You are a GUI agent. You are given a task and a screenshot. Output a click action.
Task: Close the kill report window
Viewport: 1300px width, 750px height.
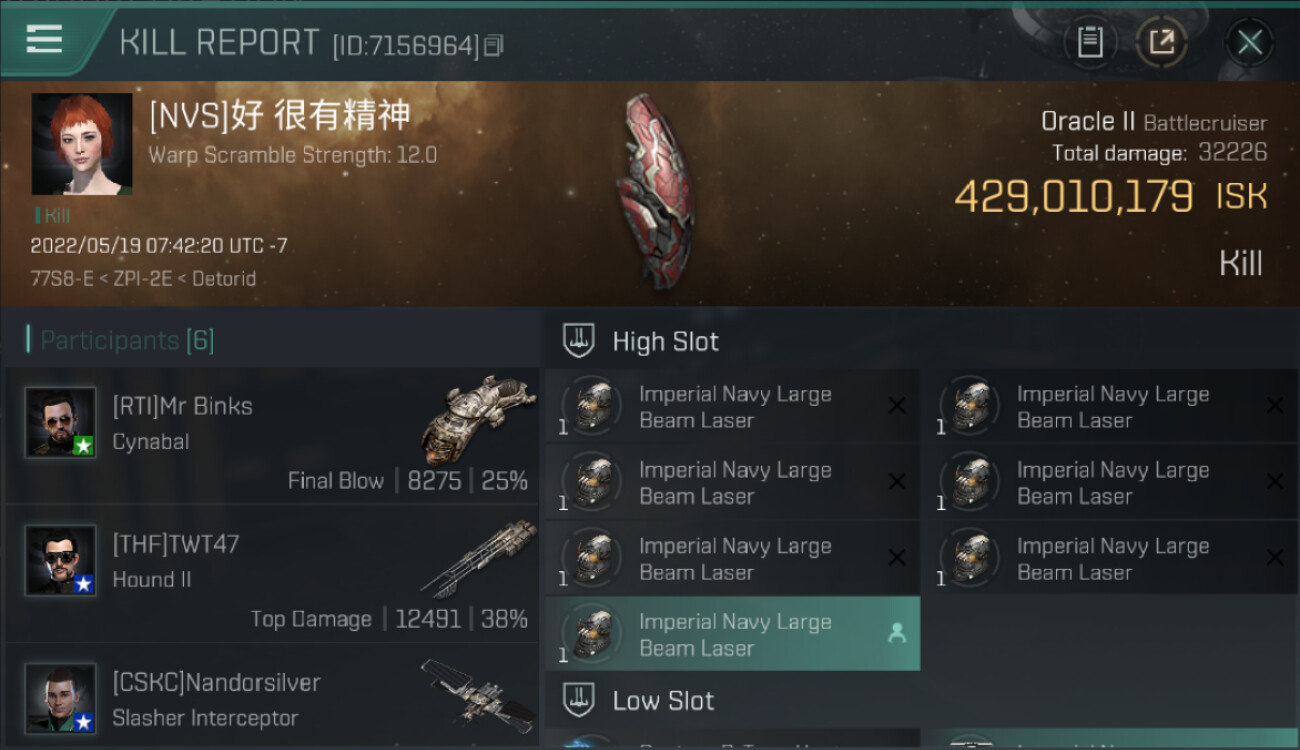click(x=1250, y=43)
